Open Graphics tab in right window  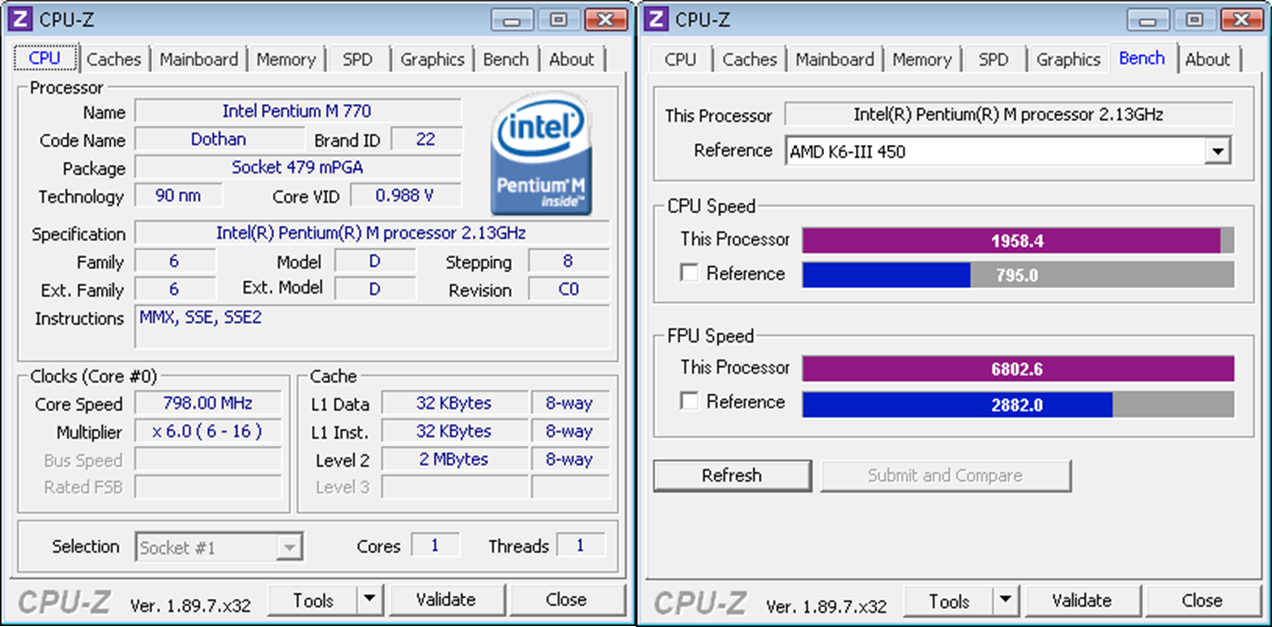[1068, 59]
